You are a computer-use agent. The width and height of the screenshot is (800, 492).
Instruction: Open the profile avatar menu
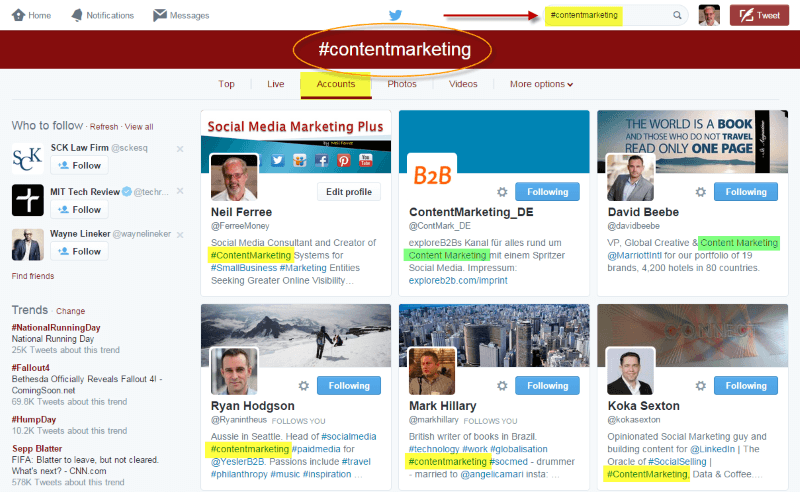coord(709,15)
